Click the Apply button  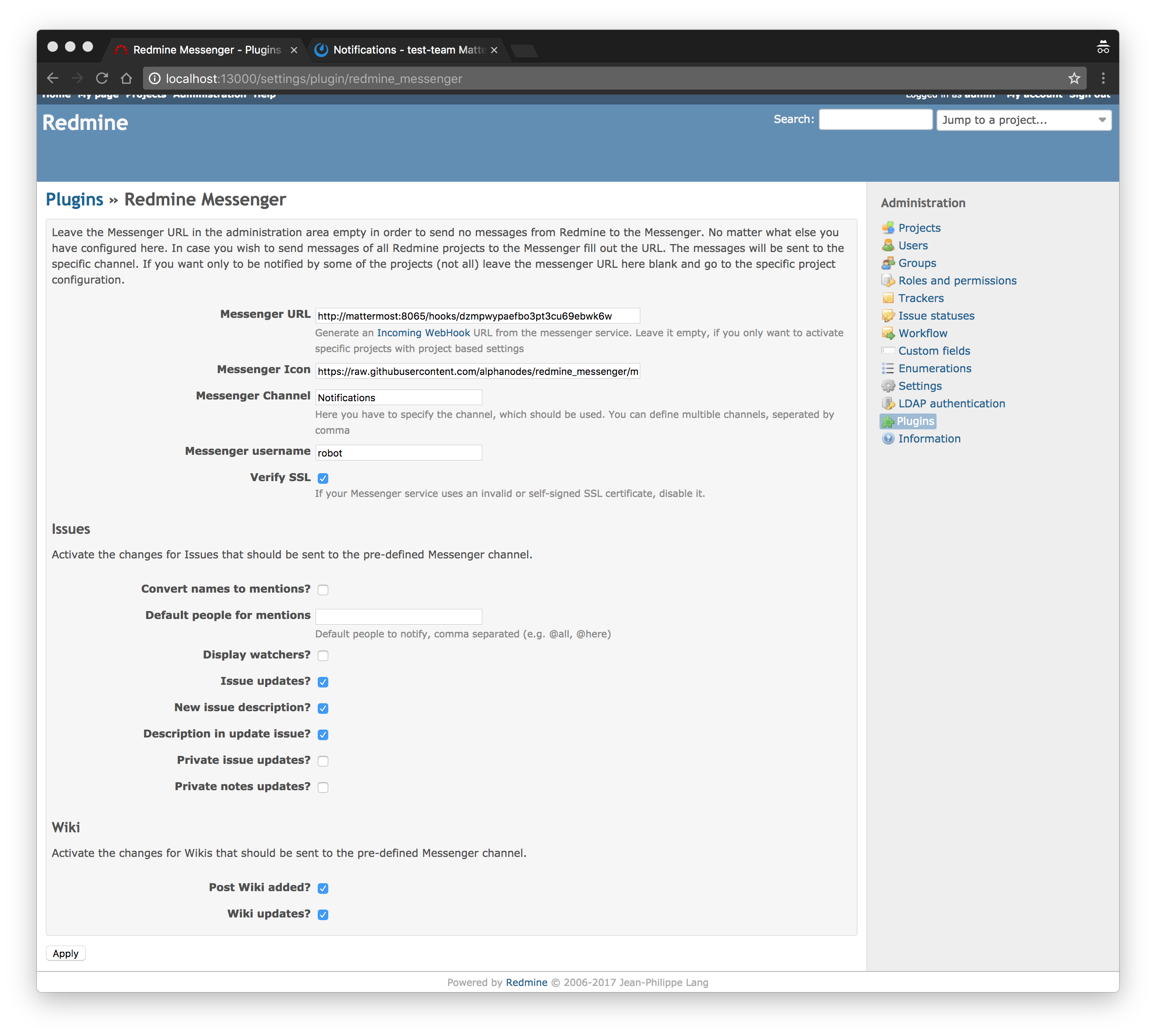pos(65,953)
